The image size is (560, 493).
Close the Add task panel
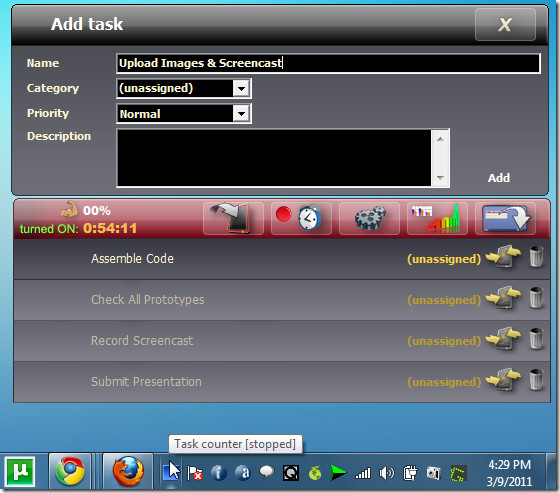tap(505, 25)
